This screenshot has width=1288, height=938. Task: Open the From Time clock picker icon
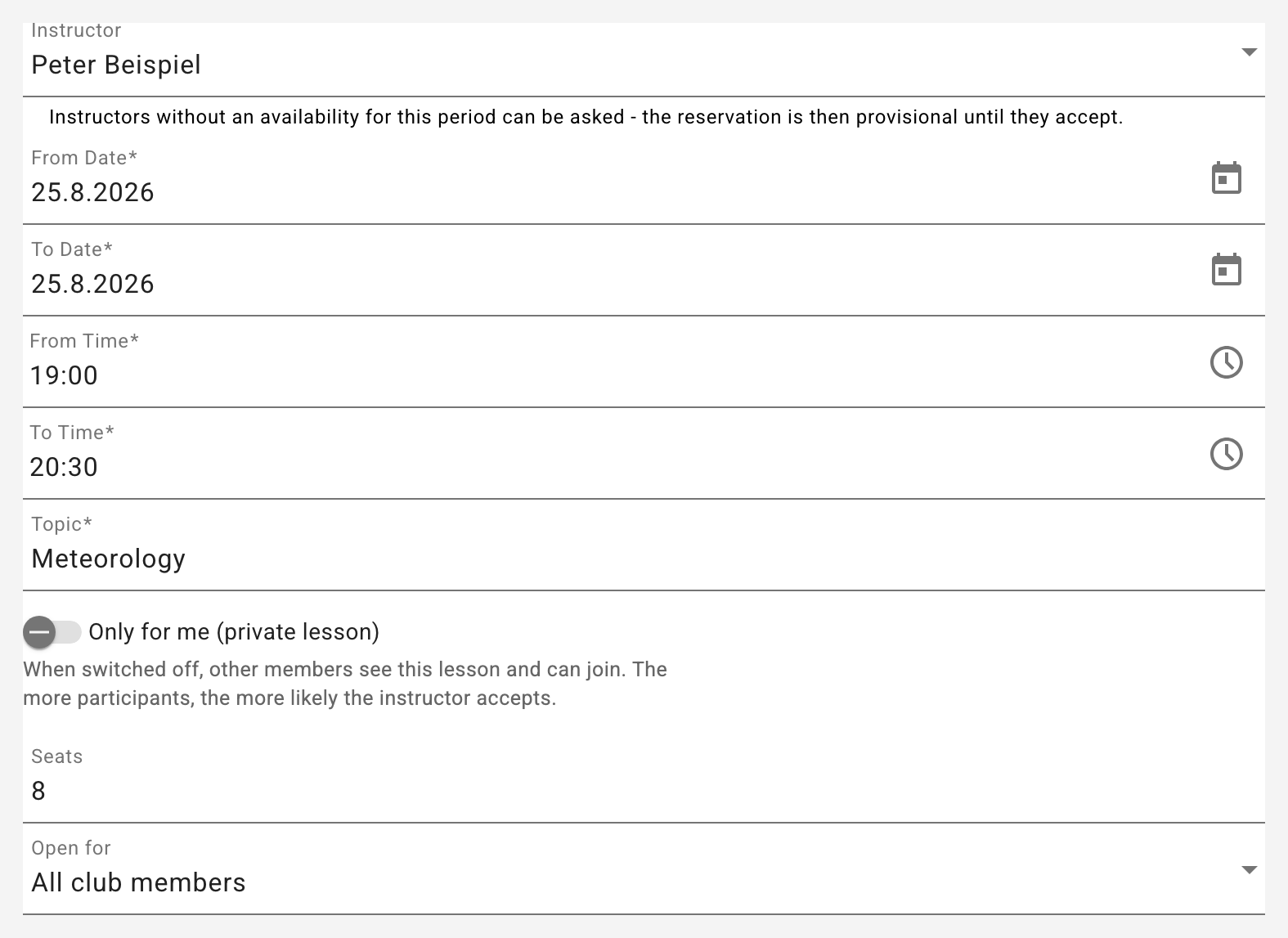pyautogui.click(x=1226, y=362)
